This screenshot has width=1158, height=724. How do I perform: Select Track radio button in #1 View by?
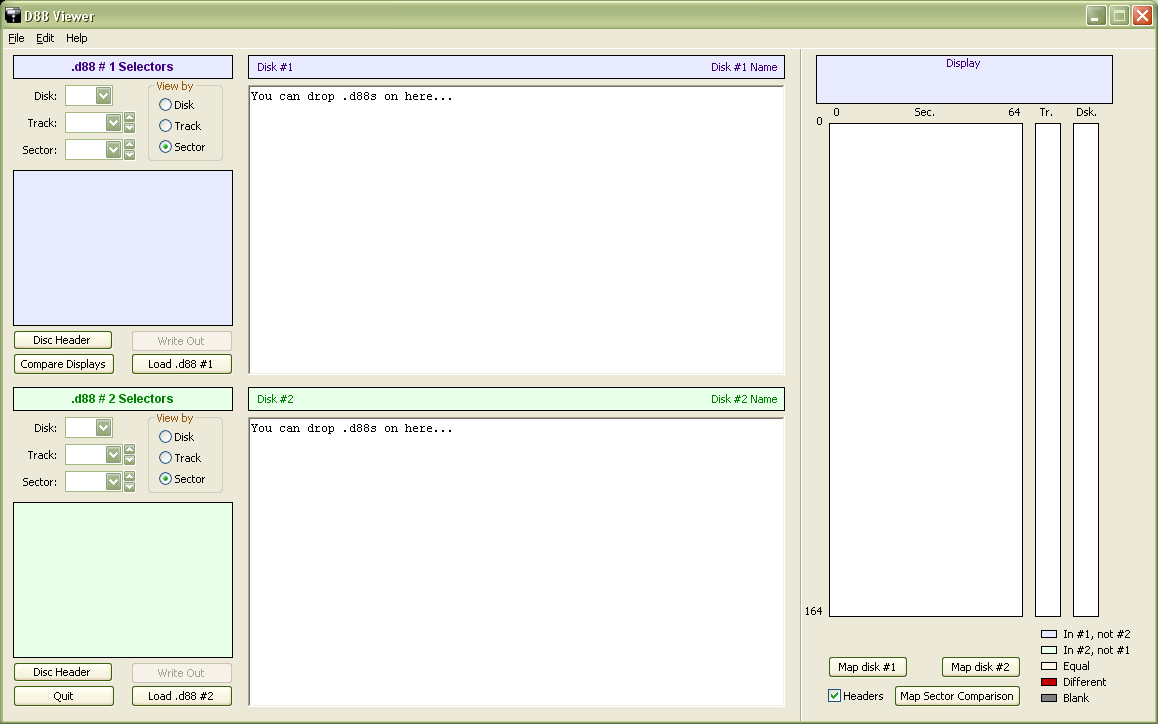[x=166, y=126]
